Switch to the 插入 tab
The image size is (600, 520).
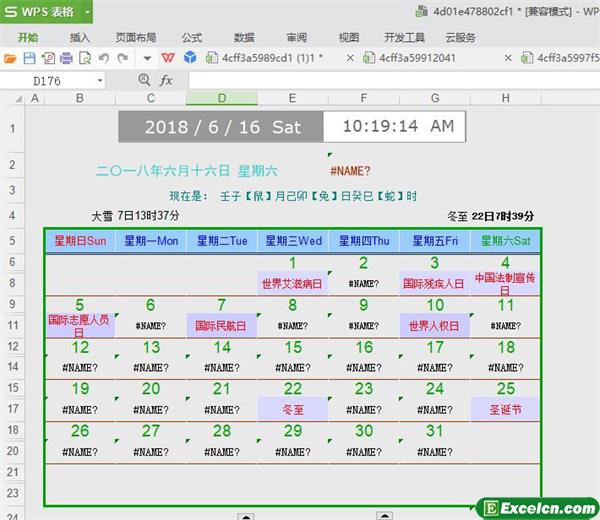(x=80, y=37)
